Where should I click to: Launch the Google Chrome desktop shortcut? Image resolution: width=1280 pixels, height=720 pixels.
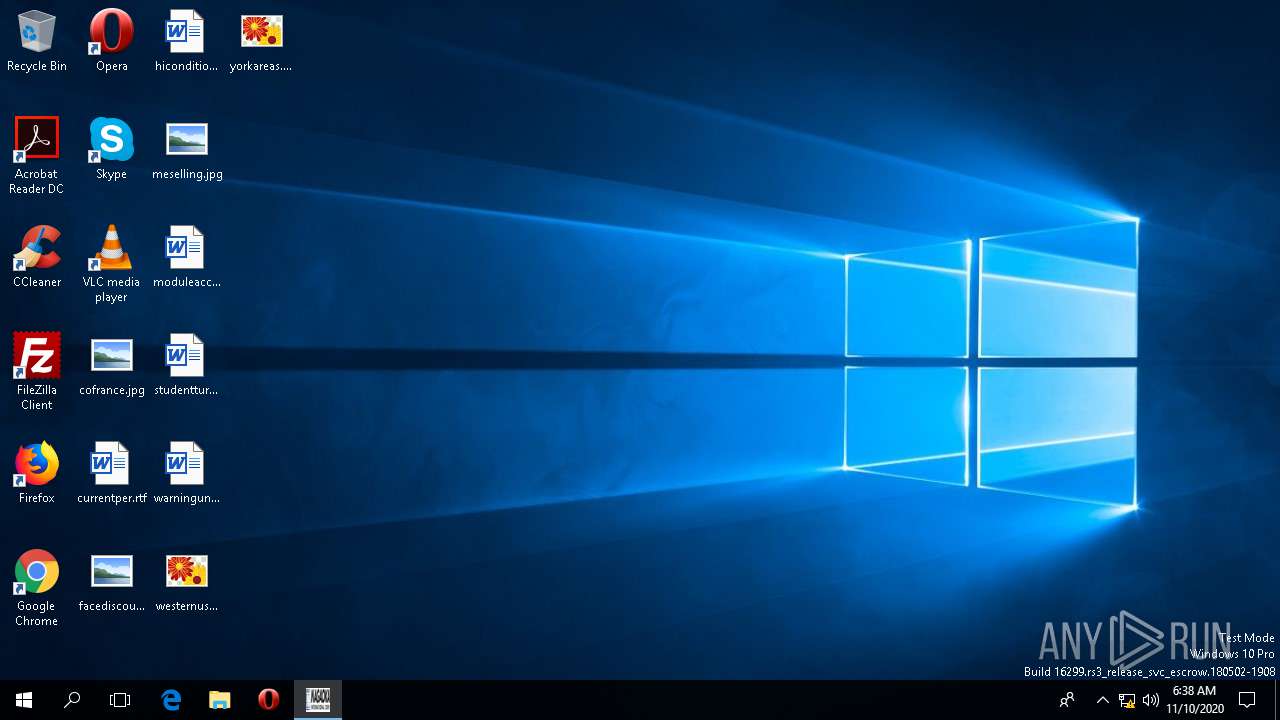(x=37, y=588)
